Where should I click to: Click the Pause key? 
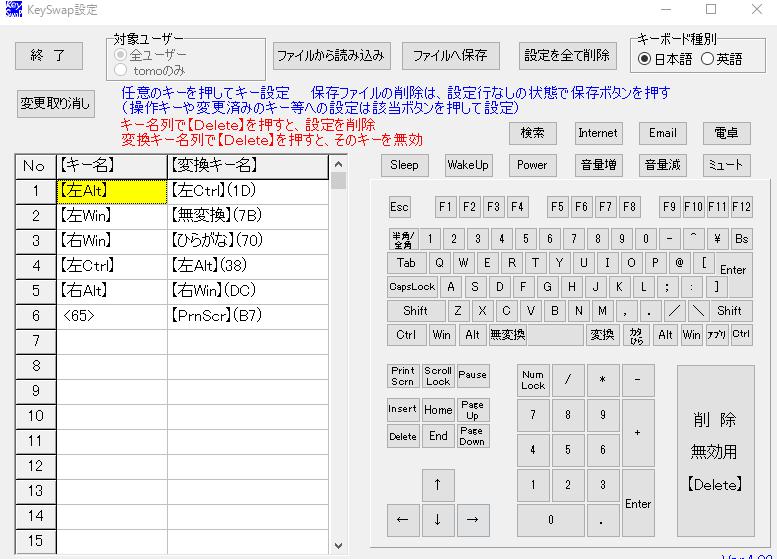coord(473,376)
